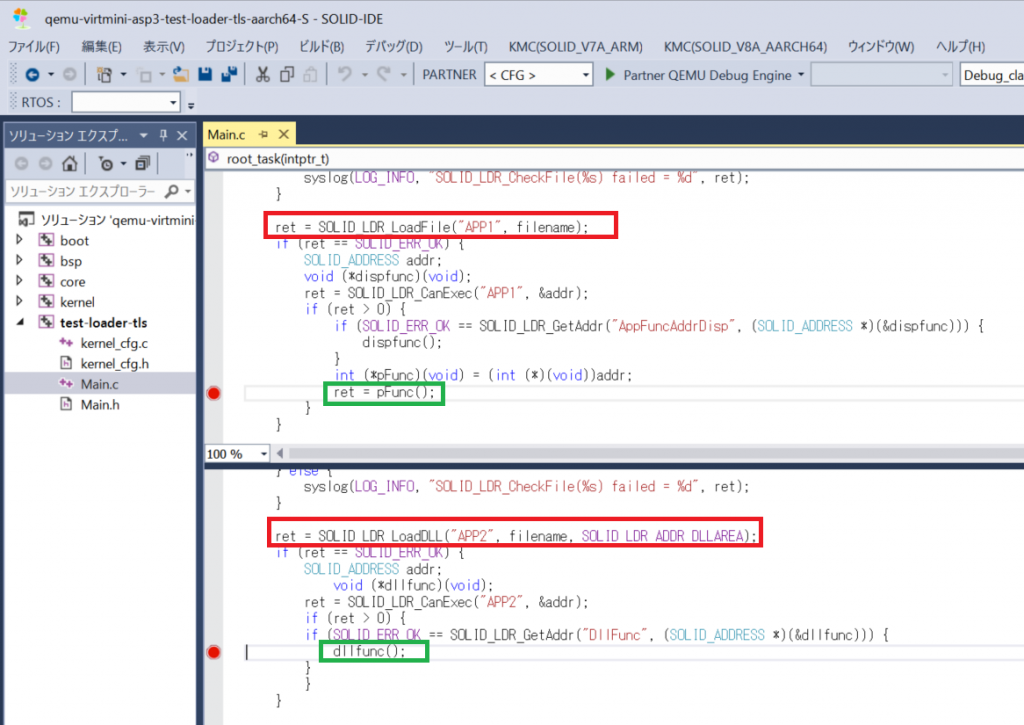Image resolution: width=1024 pixels, height=725 pixels.
Task: Click the Collapse All icon in Solution Explorer
Action: coord(141,164)
